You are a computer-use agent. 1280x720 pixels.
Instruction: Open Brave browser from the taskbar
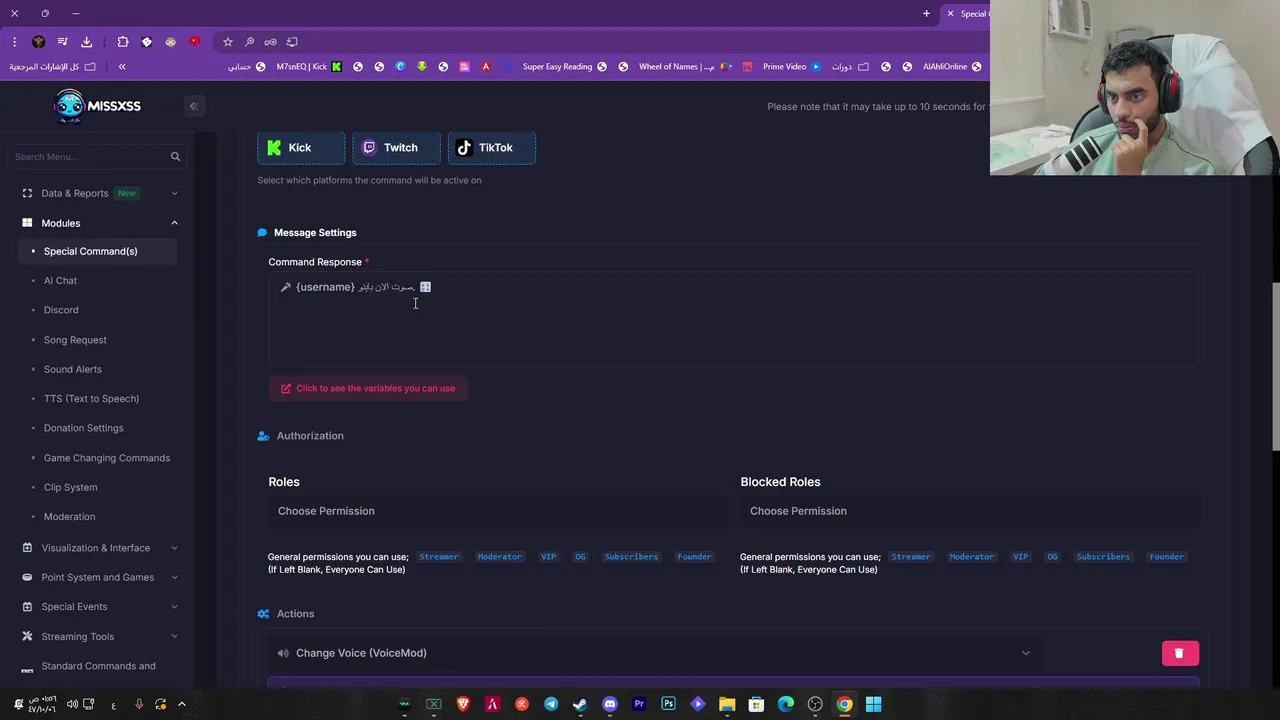click(x=463, y=704)
